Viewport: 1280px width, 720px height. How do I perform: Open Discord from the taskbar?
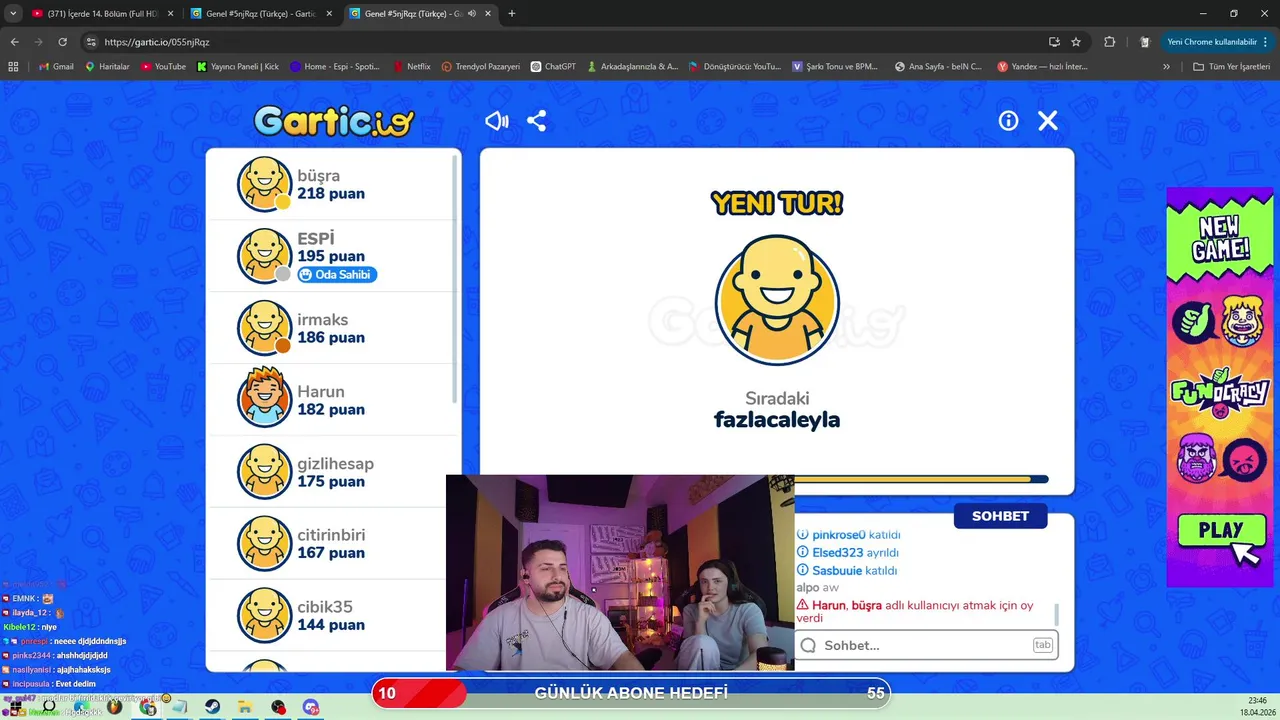pos(311,707)
